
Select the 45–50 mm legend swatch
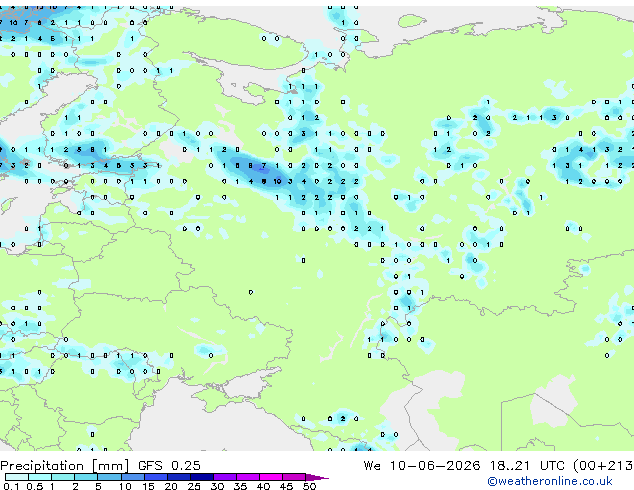(x=294, y=477)
